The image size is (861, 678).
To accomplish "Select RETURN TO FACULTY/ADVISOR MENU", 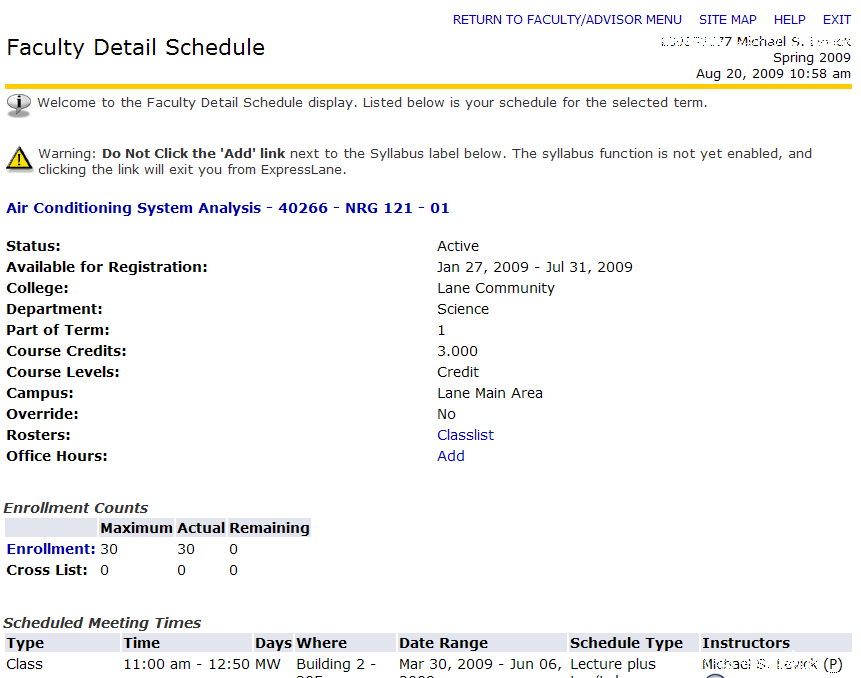I will click(567, 19).
